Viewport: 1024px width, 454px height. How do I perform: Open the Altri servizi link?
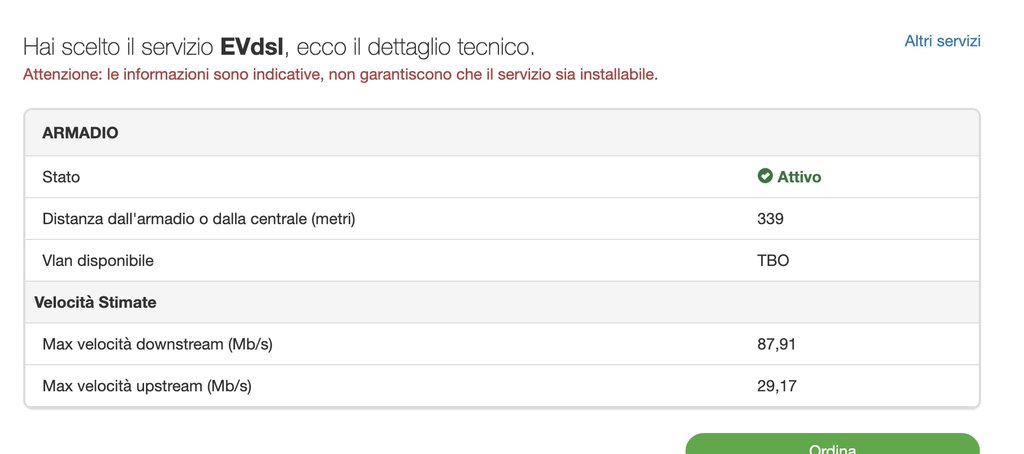coord(942,41)
